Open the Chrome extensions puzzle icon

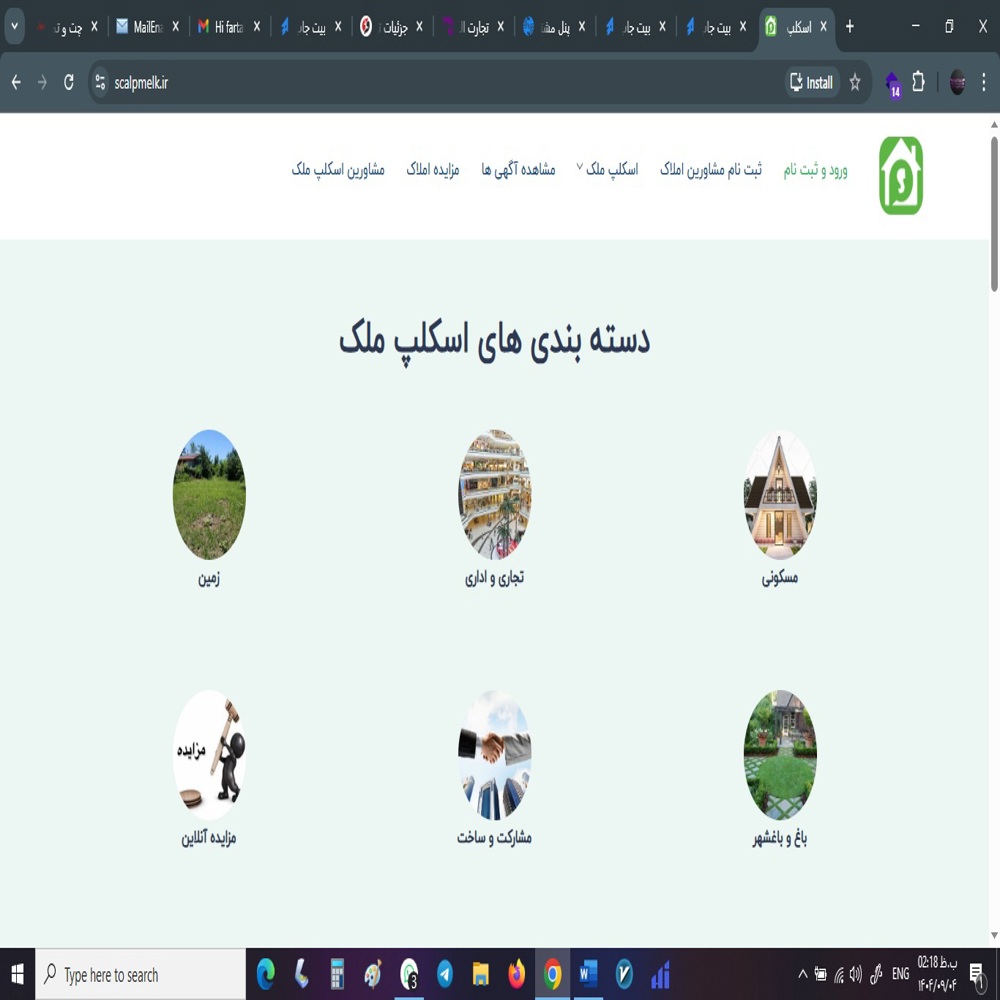point(918,83)
